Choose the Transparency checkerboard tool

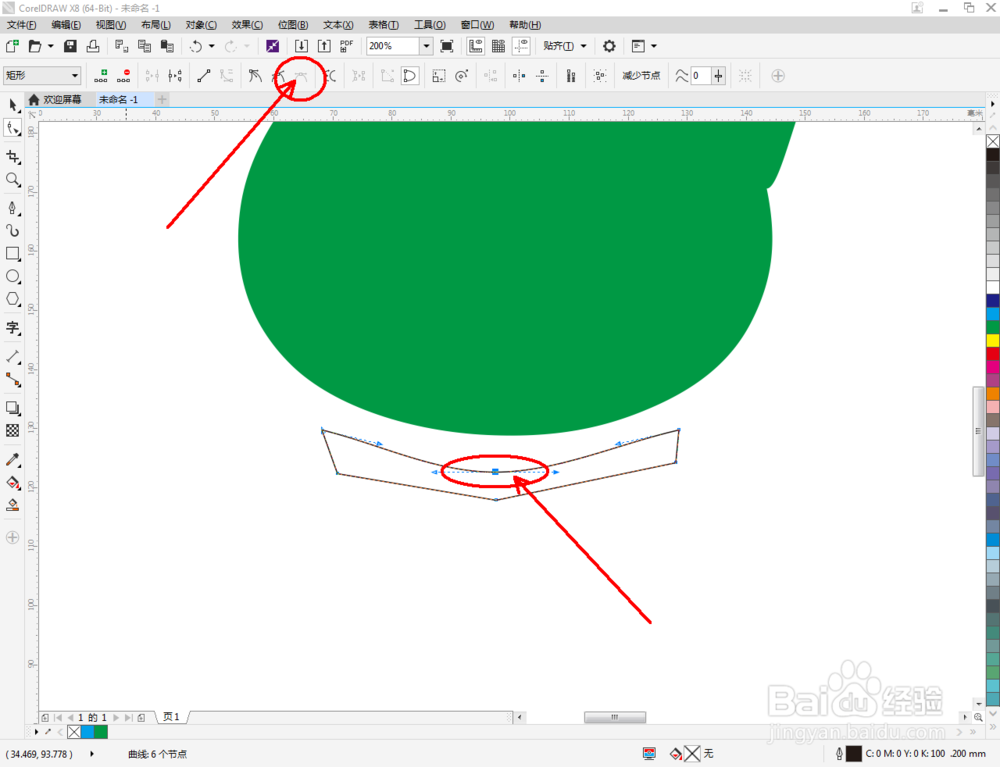click(x=13, y=431)
